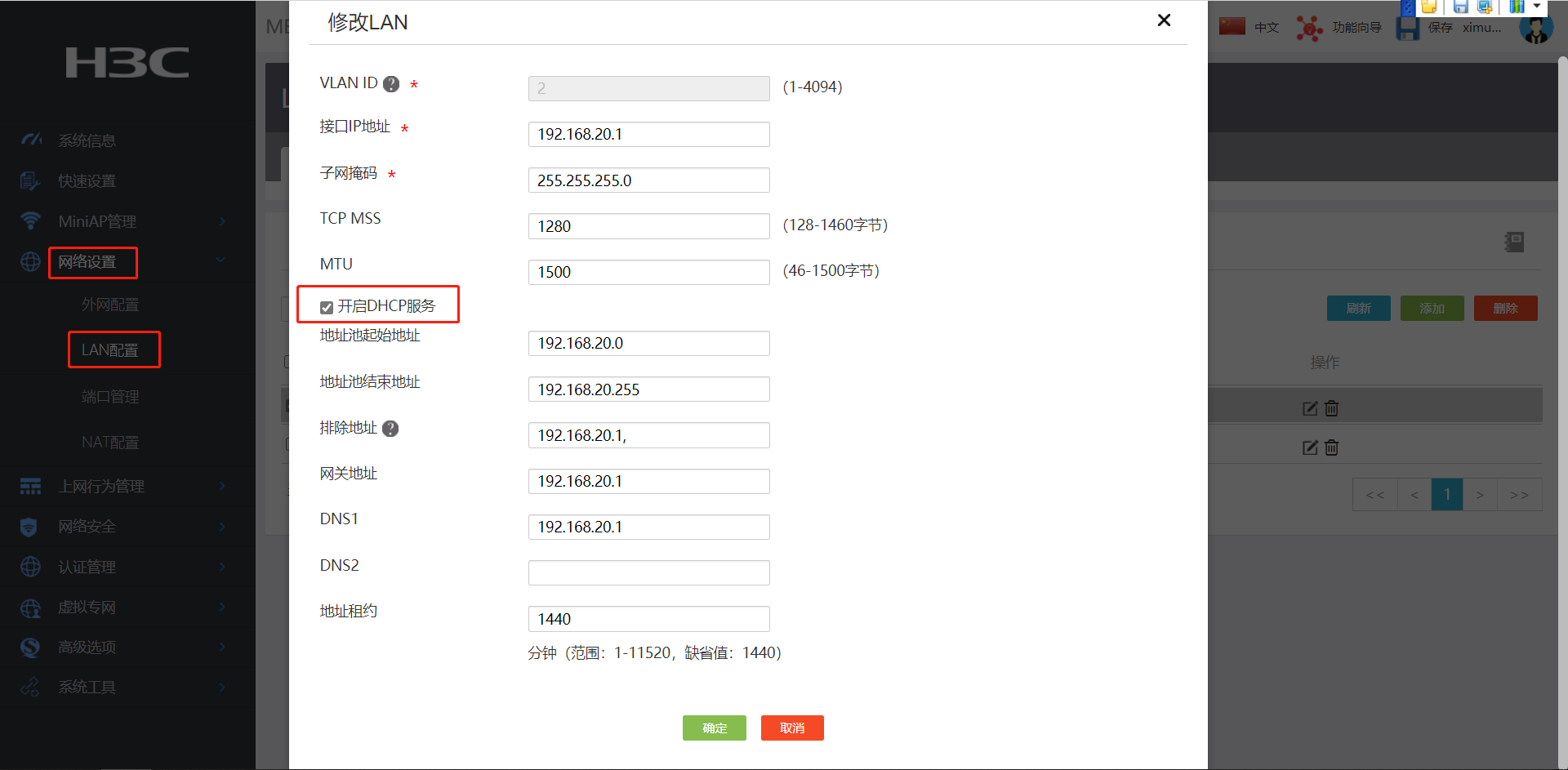This screenshot has height=770, width=1568.
Task: Click the user avatar in the header
Action: tap(1536, 28)
